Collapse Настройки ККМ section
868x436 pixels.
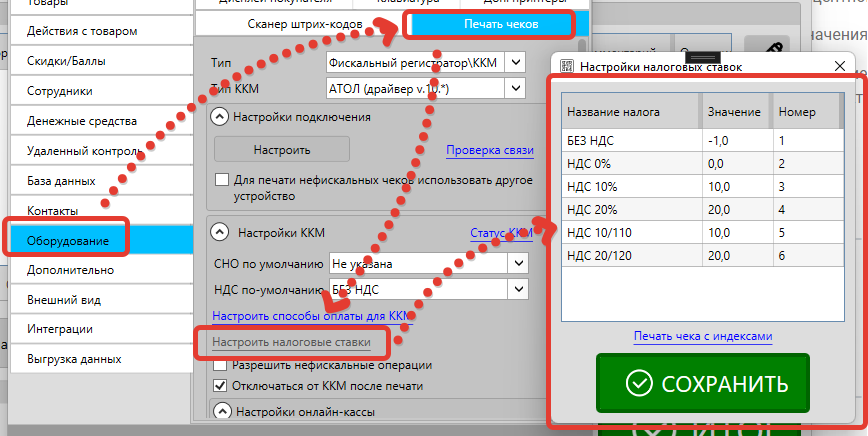[x=220, y=232]
